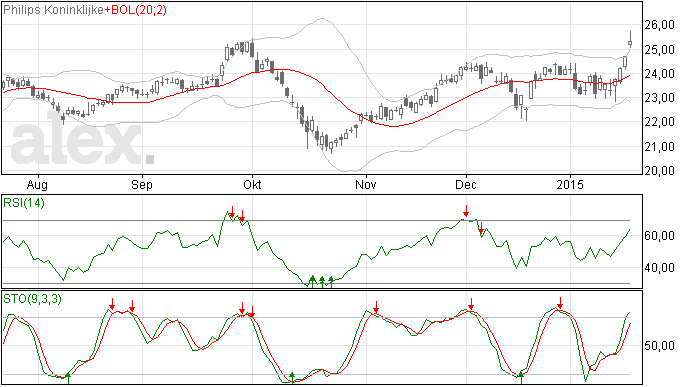The height and width of the screenshot is (387, 690).
Task: Click the 20,00 price axis label
Action: coord(659,170)
